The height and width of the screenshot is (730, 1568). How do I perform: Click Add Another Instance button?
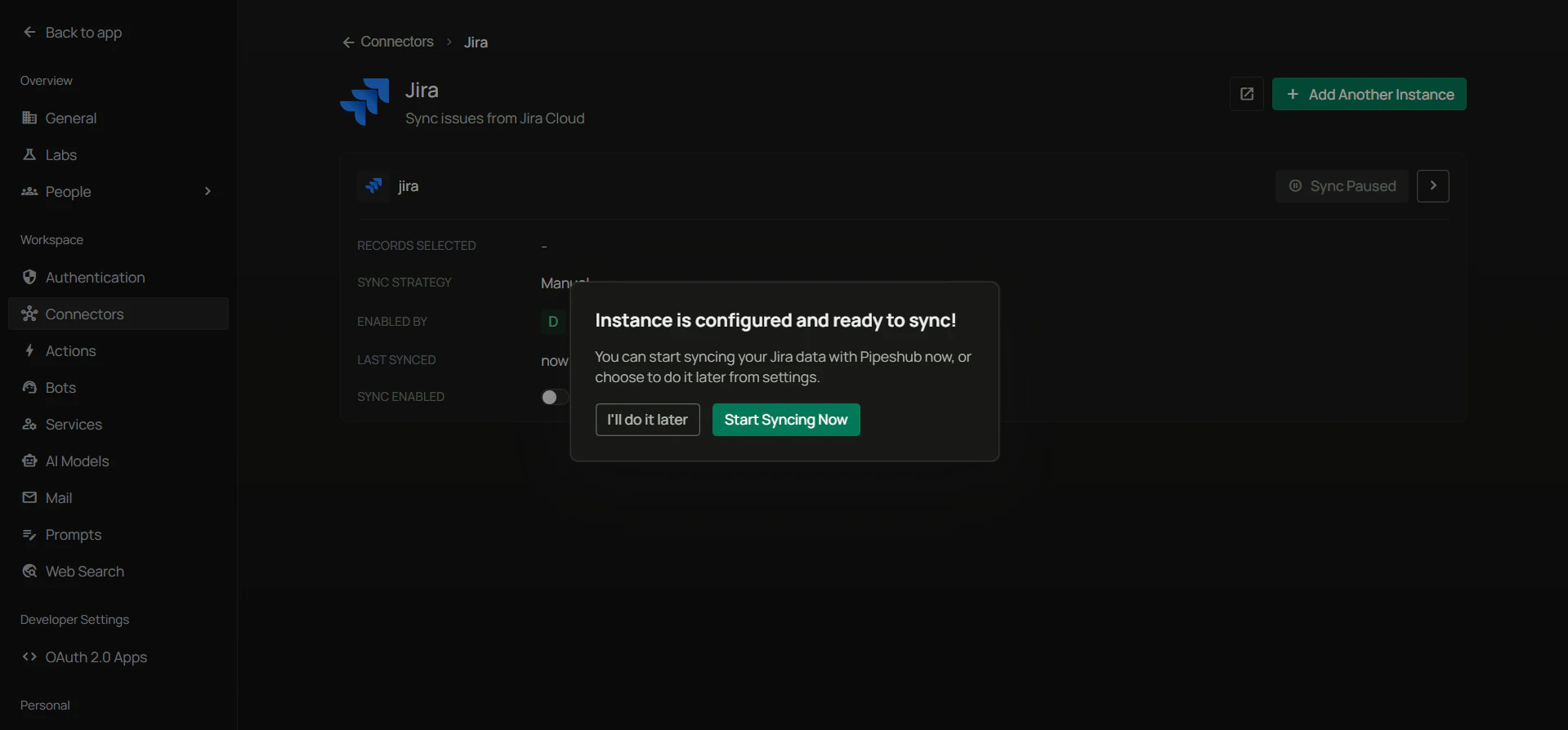(1369, 94)
